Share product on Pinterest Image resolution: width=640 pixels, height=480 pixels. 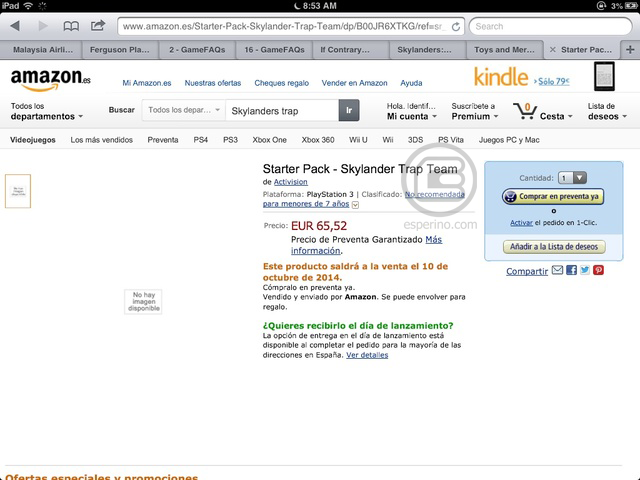click(598, 270)
